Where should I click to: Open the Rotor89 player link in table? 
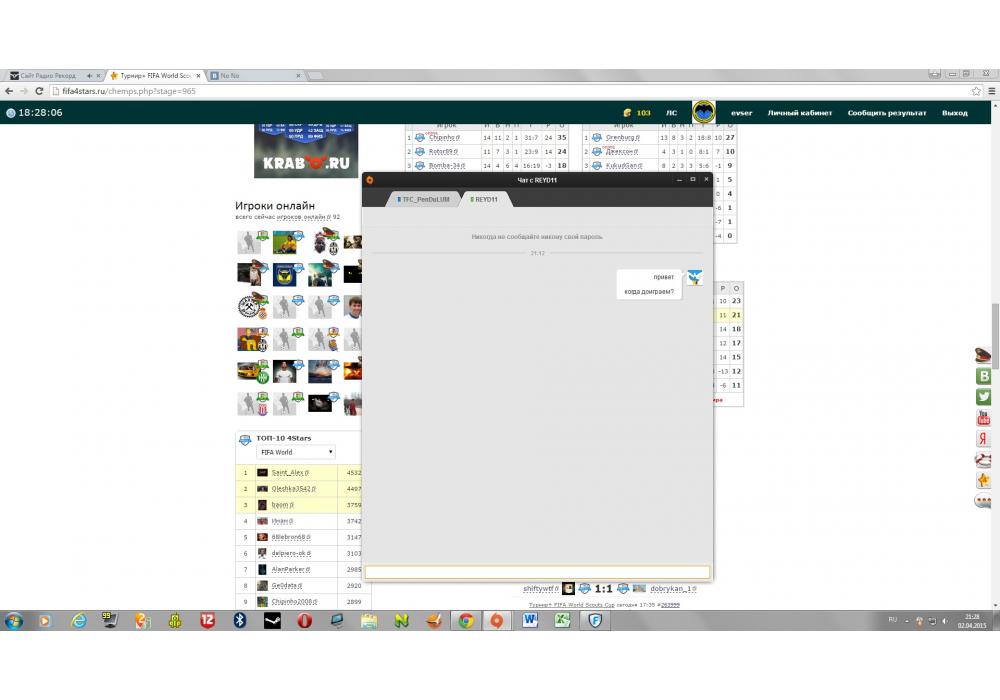pos(443,151)
